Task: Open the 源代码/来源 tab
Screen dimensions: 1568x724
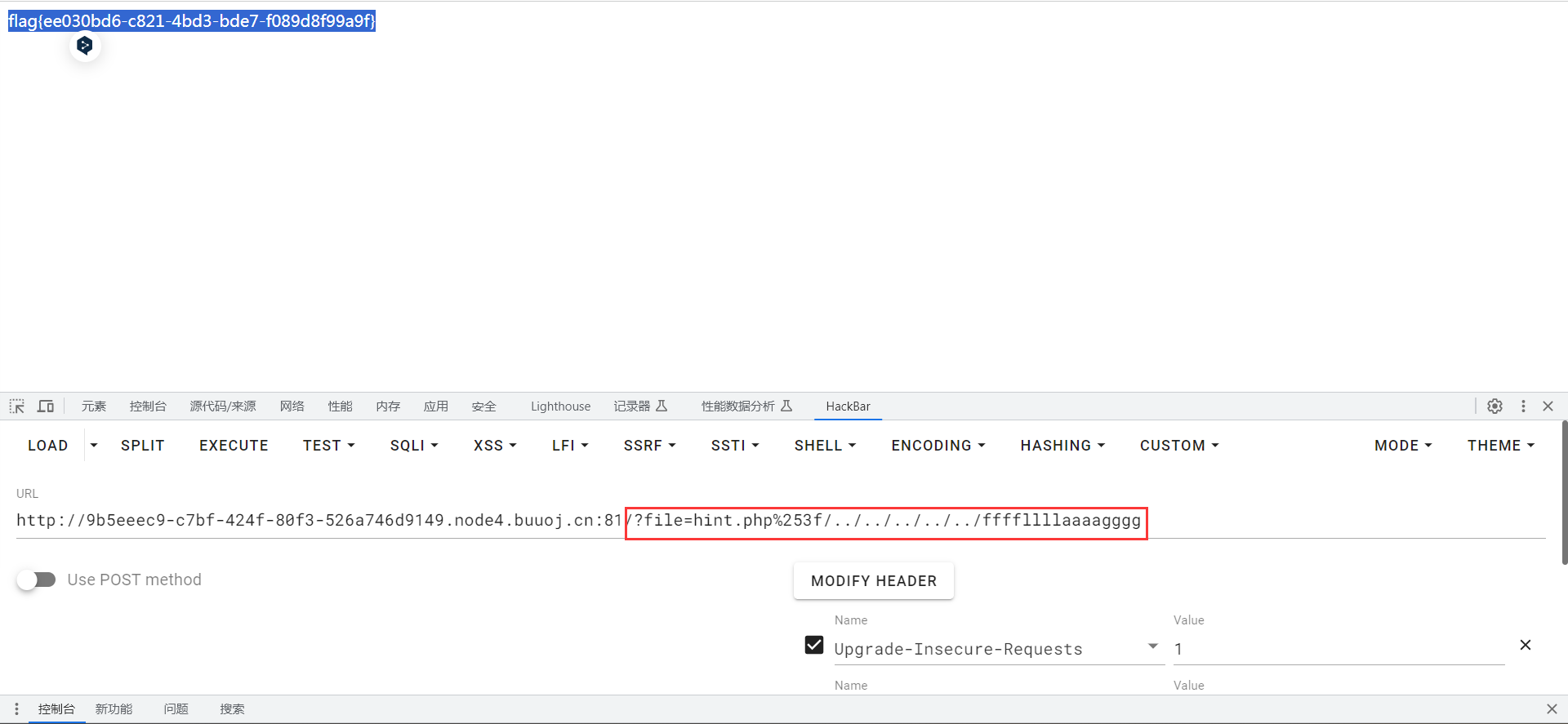Action: 223,406
